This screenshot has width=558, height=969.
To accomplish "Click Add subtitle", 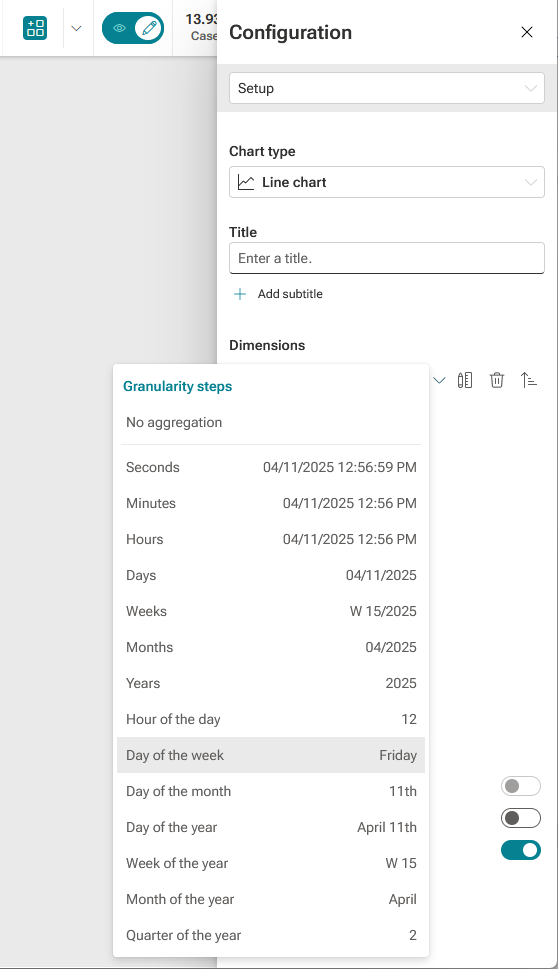I will (x=290, y=294).
